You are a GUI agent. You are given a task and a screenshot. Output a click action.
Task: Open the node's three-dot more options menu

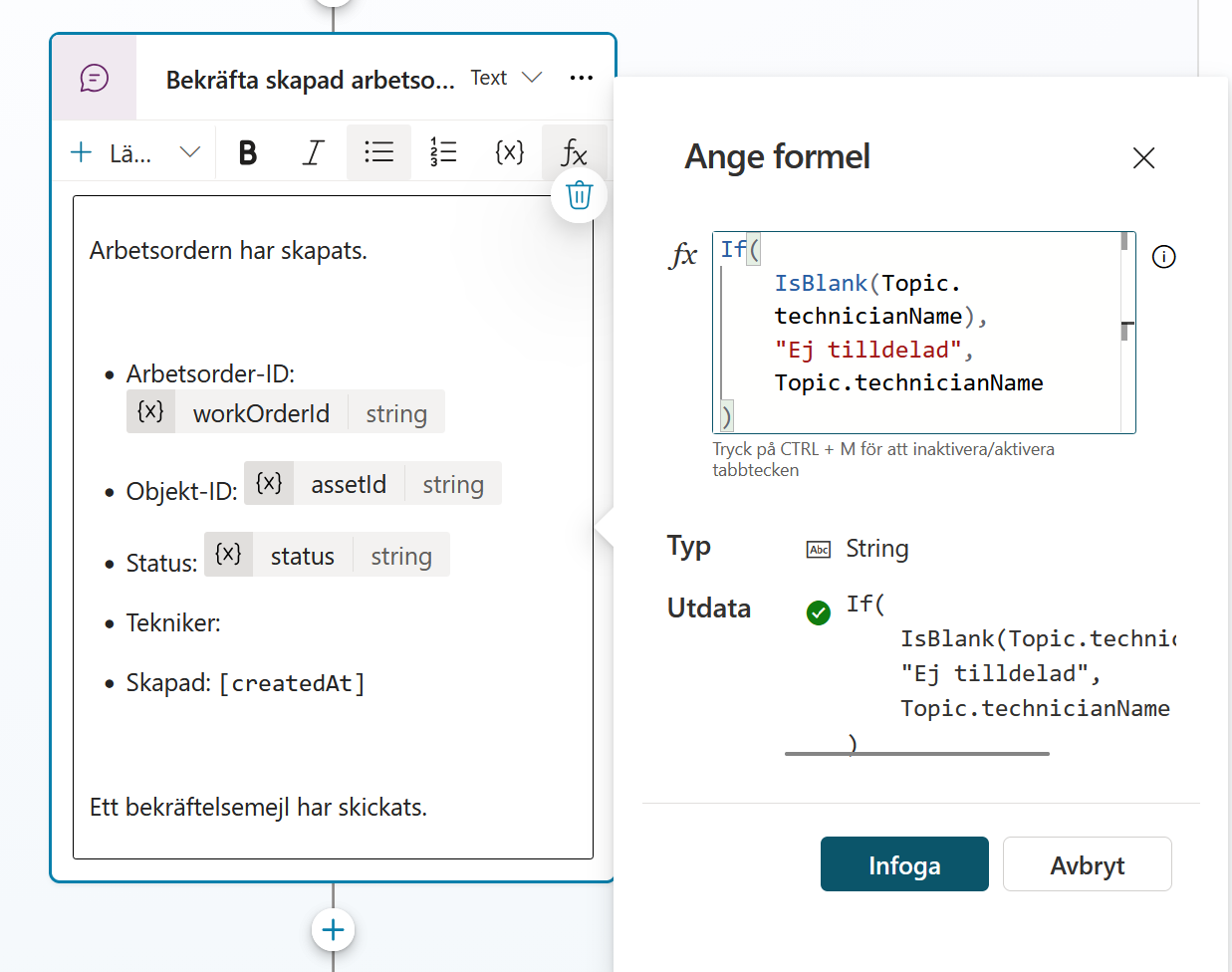click(x=582, y=78)
